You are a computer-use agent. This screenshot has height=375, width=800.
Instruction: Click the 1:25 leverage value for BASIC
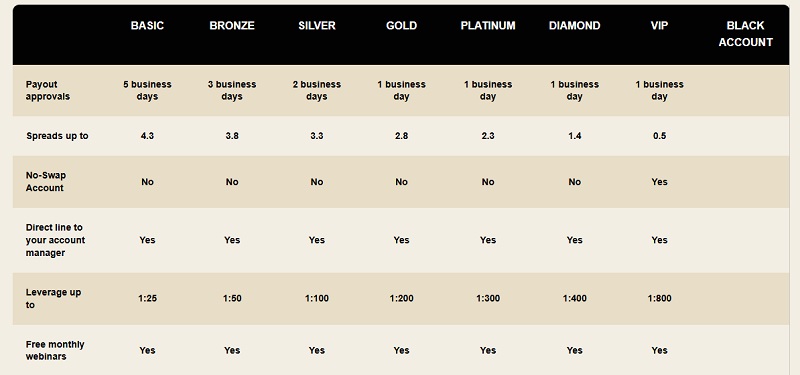point(147,298)
